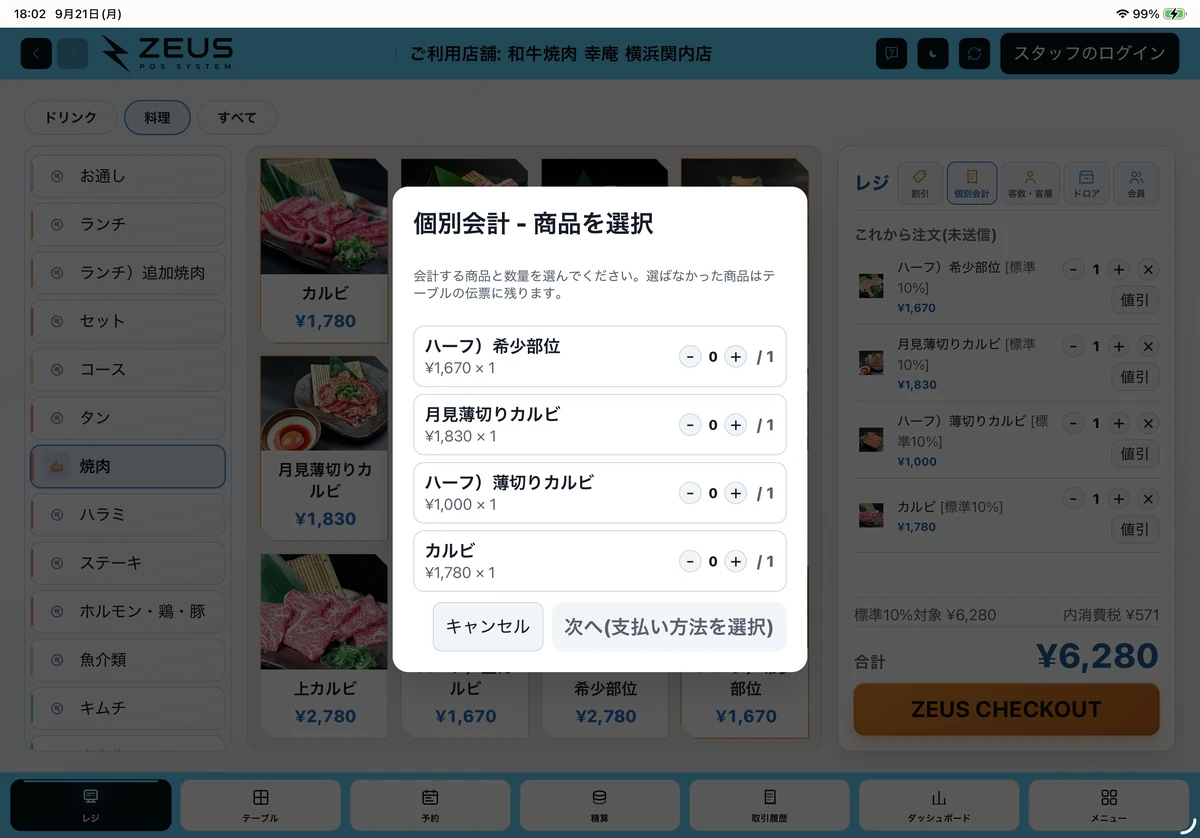The width and height of the screenshot is (1200, 838).
Task: Select the ドリンク category tab
Action: 71,118
